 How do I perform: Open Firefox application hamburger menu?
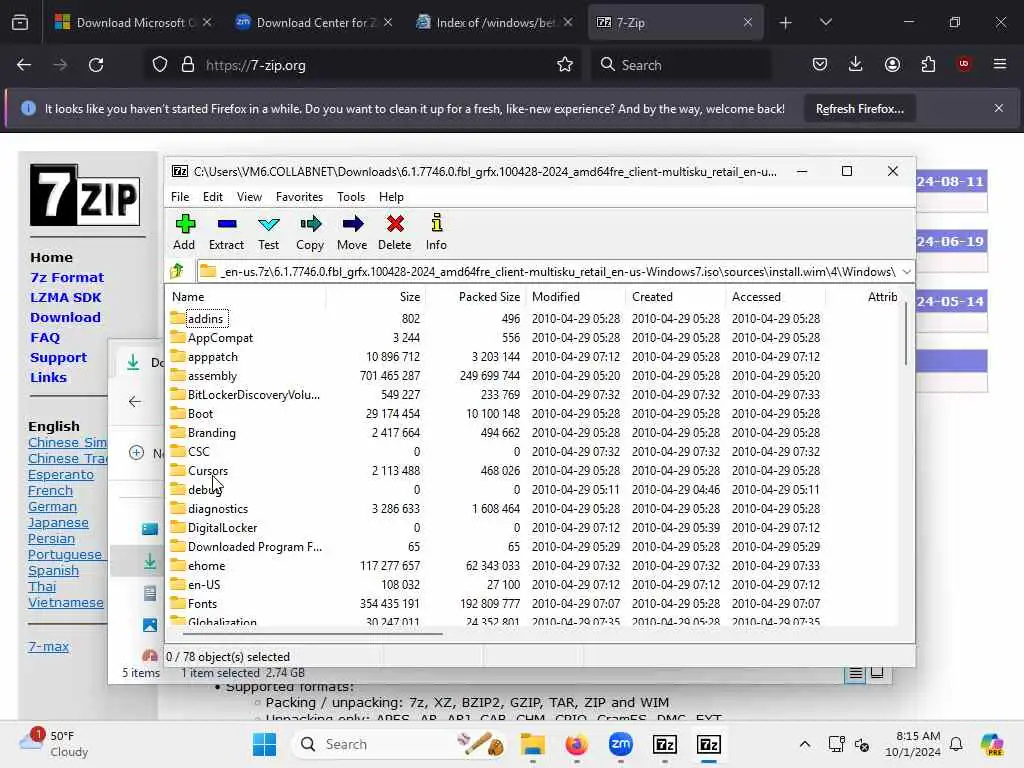point(1000,64)
